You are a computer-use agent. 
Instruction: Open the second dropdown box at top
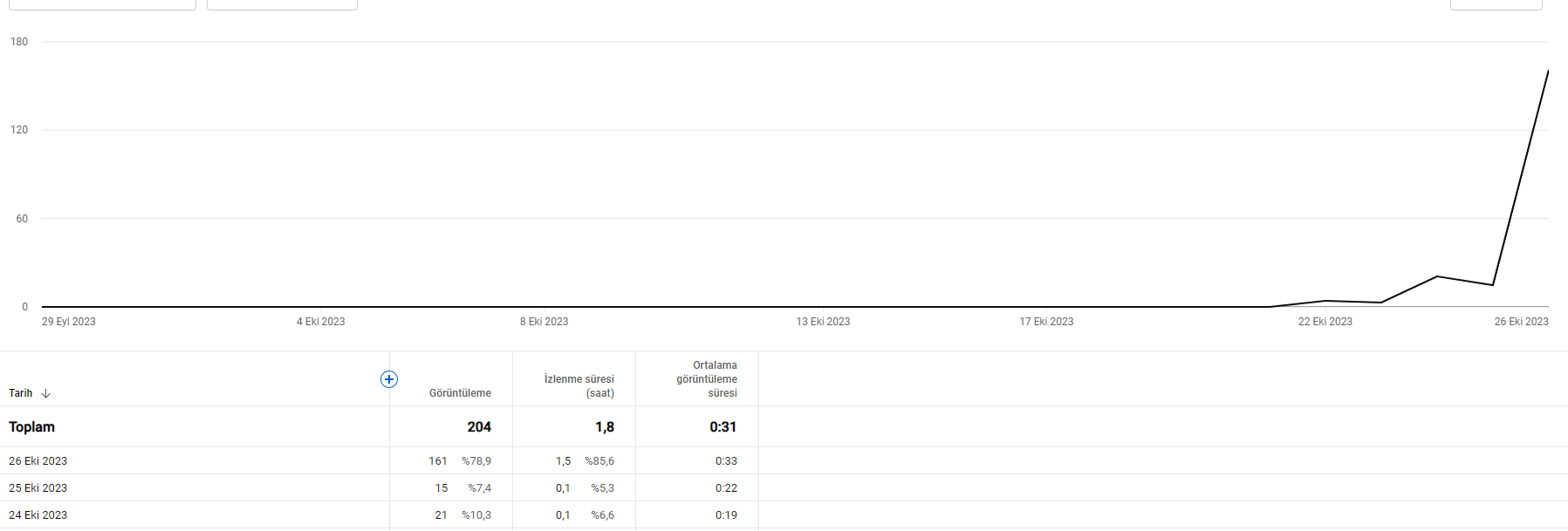pos(282,4)
